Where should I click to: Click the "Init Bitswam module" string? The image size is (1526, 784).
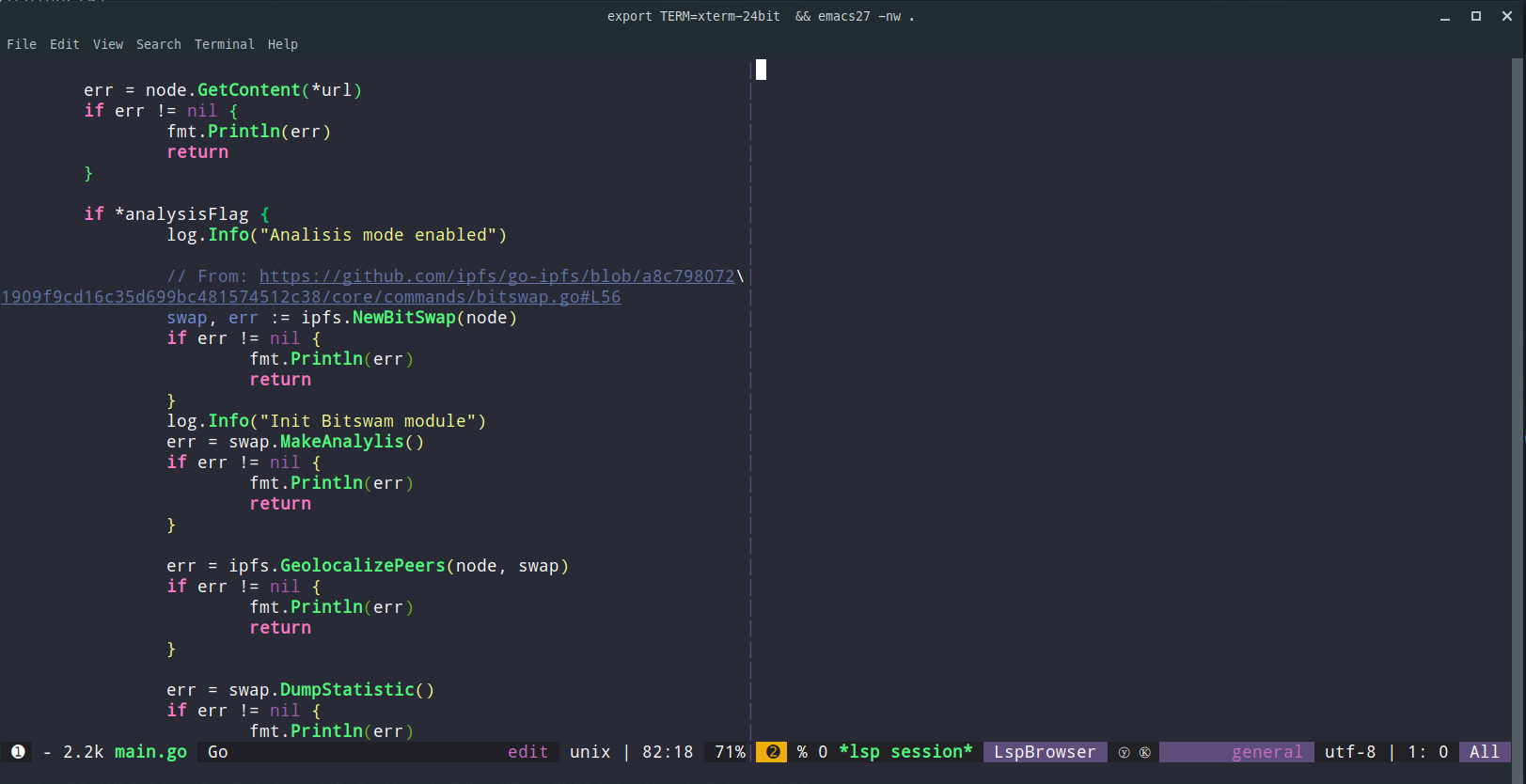(x=373, y=421)
